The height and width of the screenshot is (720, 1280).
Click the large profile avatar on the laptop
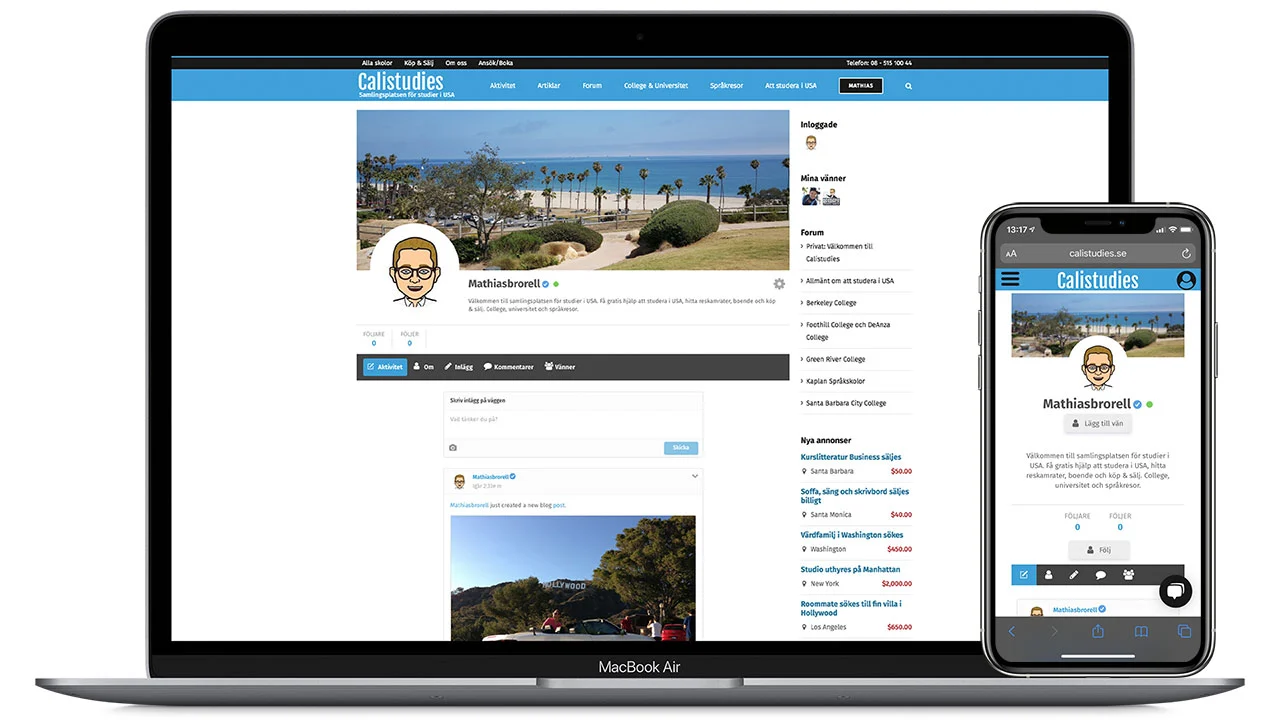click(415, 270)
